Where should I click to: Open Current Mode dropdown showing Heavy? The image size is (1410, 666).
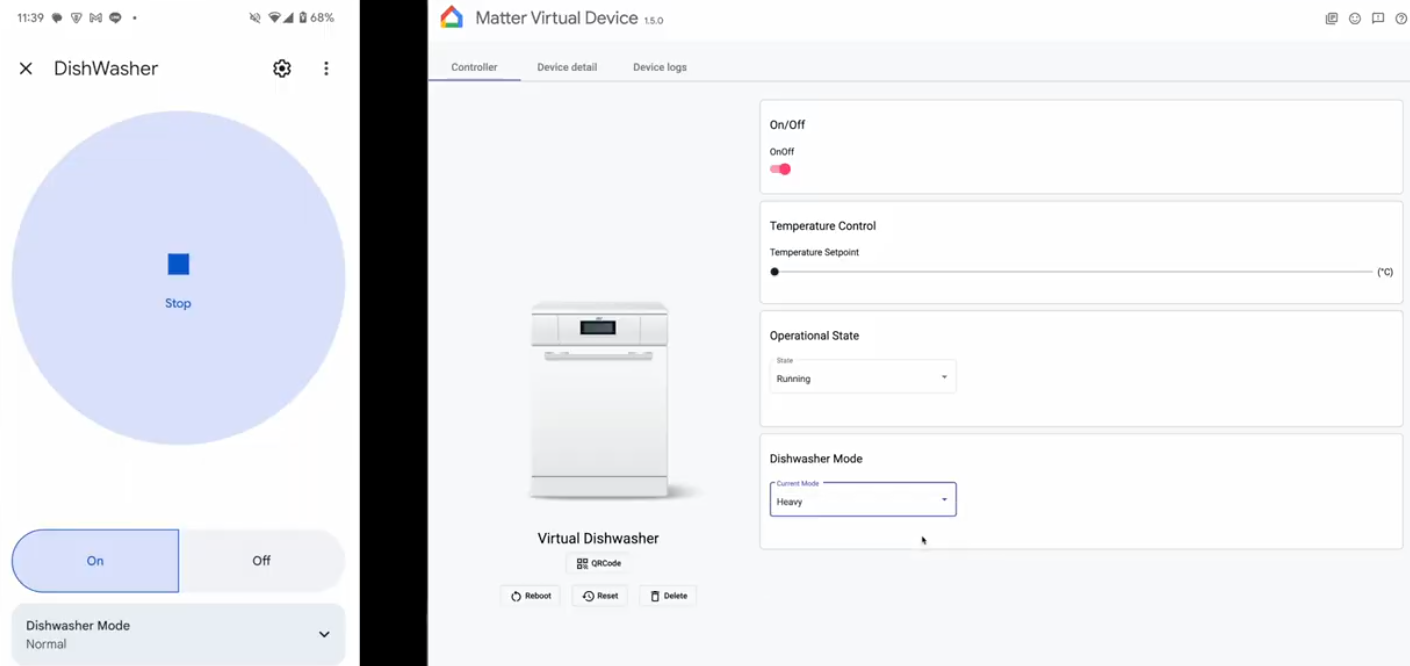point(862,499)
